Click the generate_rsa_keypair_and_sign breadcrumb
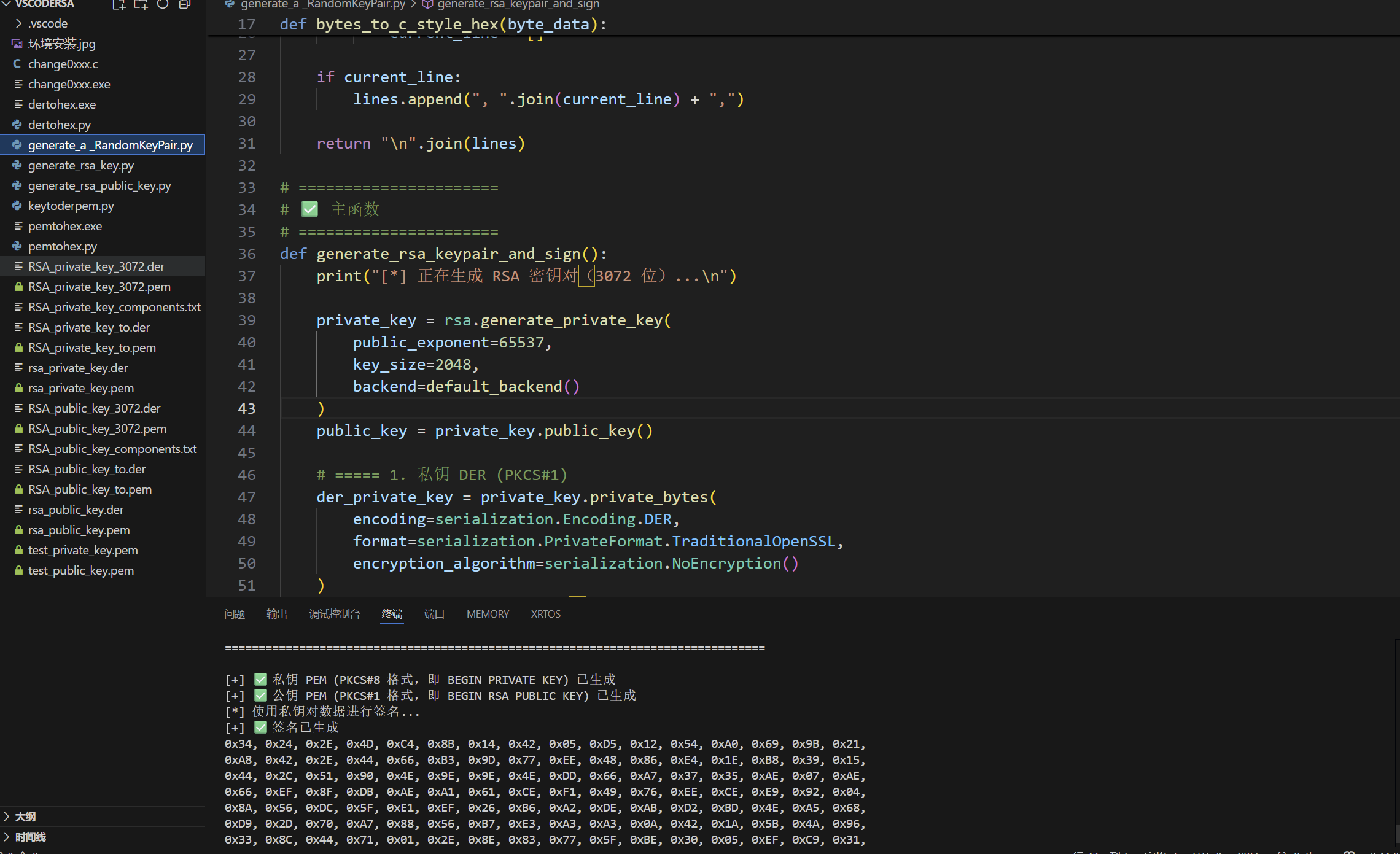The image size is (1400, 854). [518, 5]
